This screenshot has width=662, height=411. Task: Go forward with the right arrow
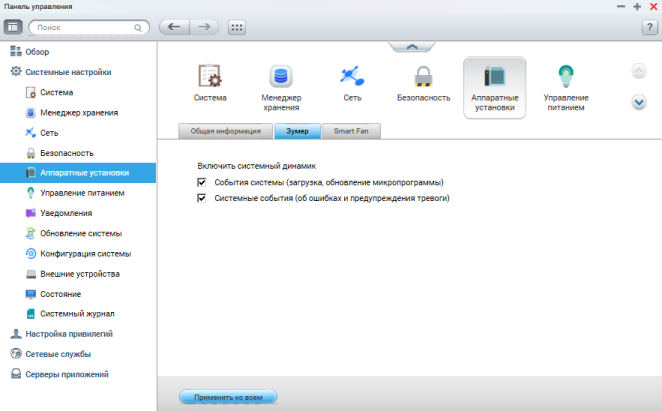[204, 27]
